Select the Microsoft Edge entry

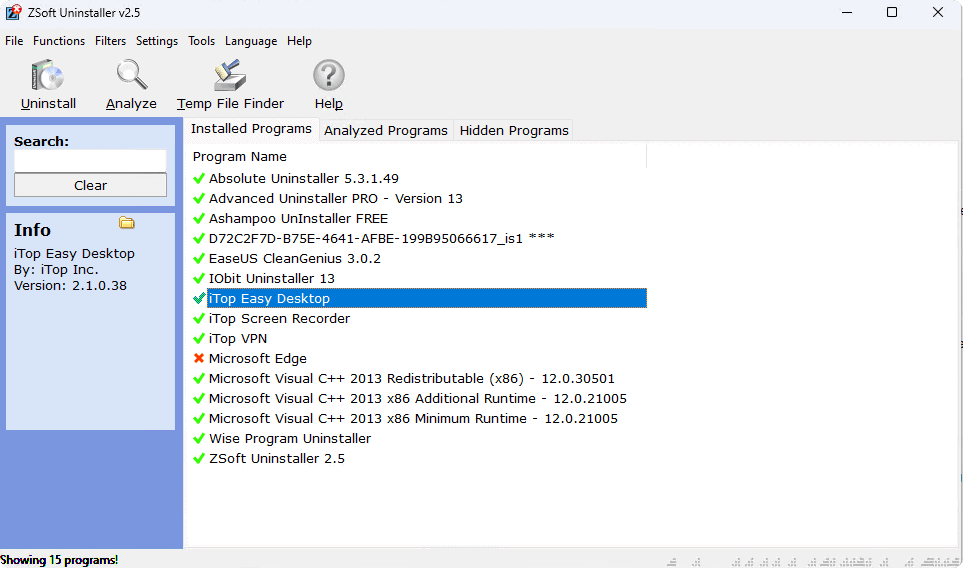[258, 359]
